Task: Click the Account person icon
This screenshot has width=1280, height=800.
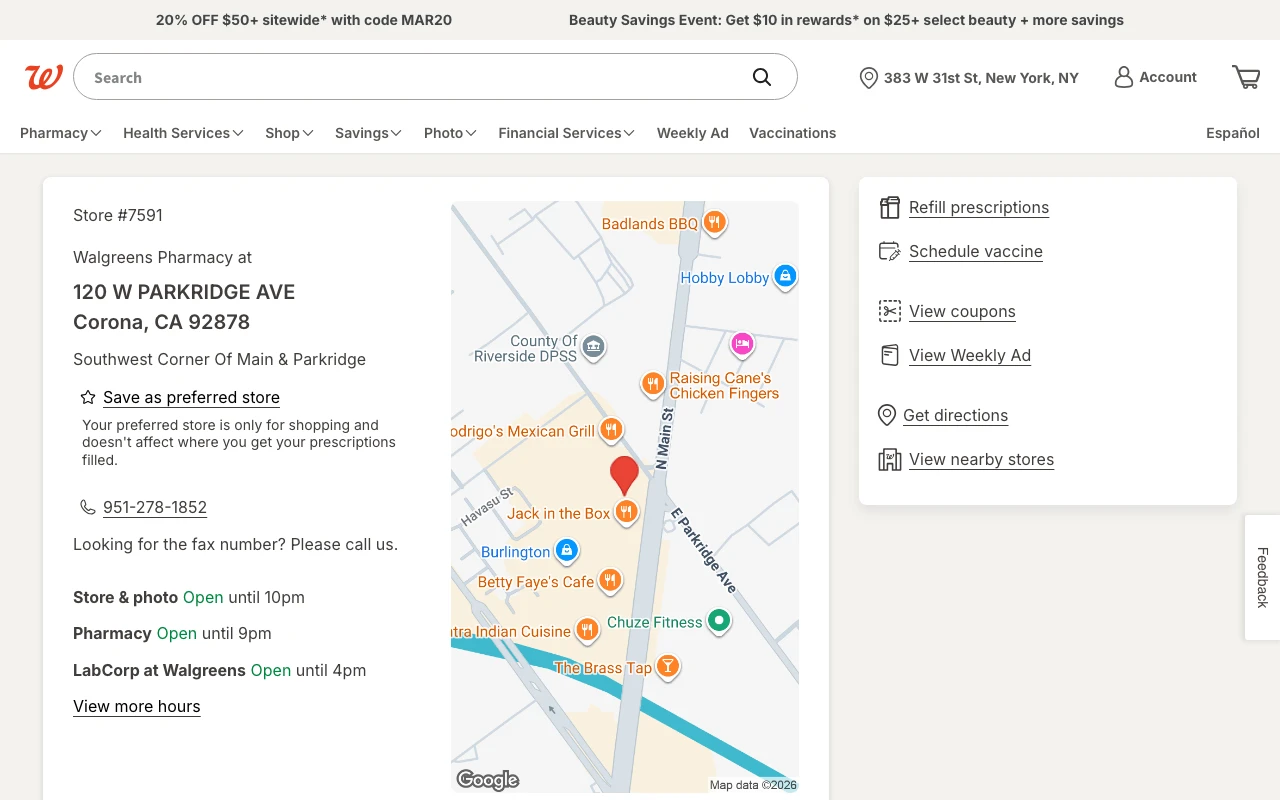Action: [x=1124, y=77]
